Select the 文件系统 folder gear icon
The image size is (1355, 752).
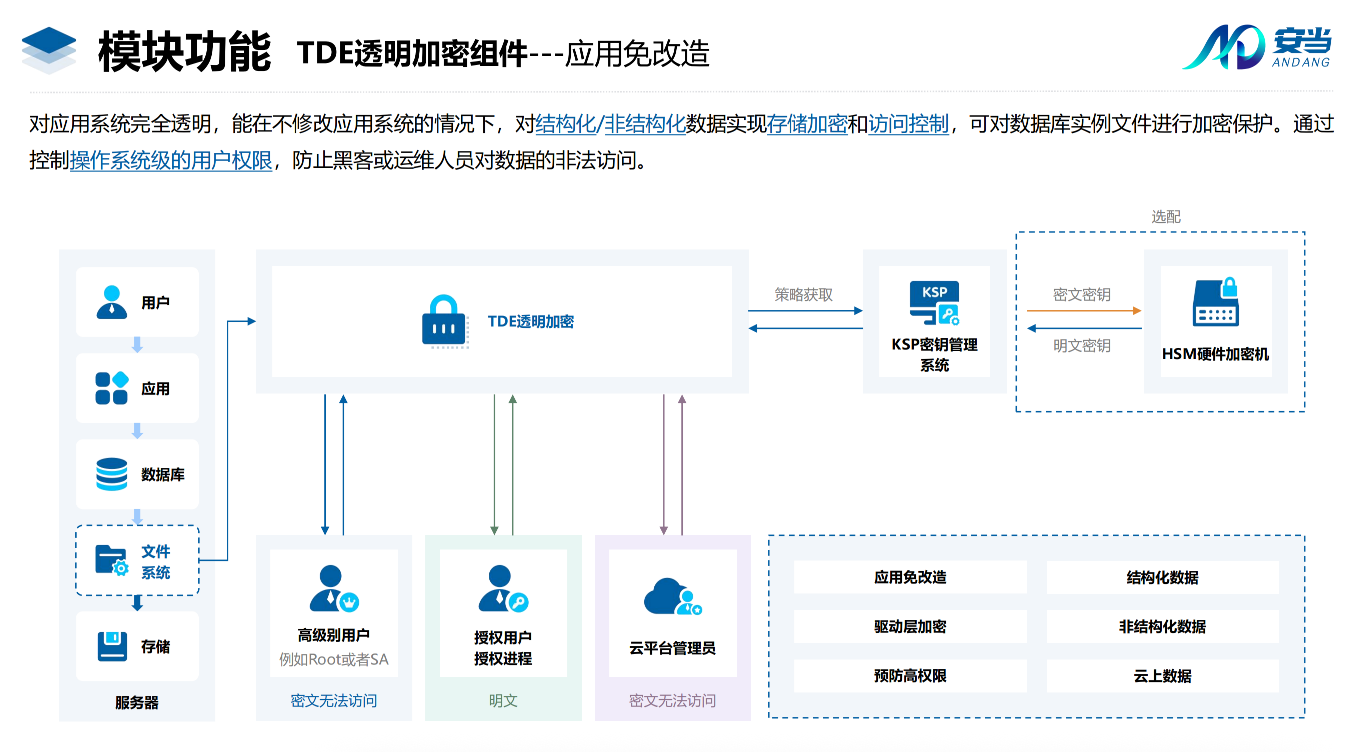(111, 560)
